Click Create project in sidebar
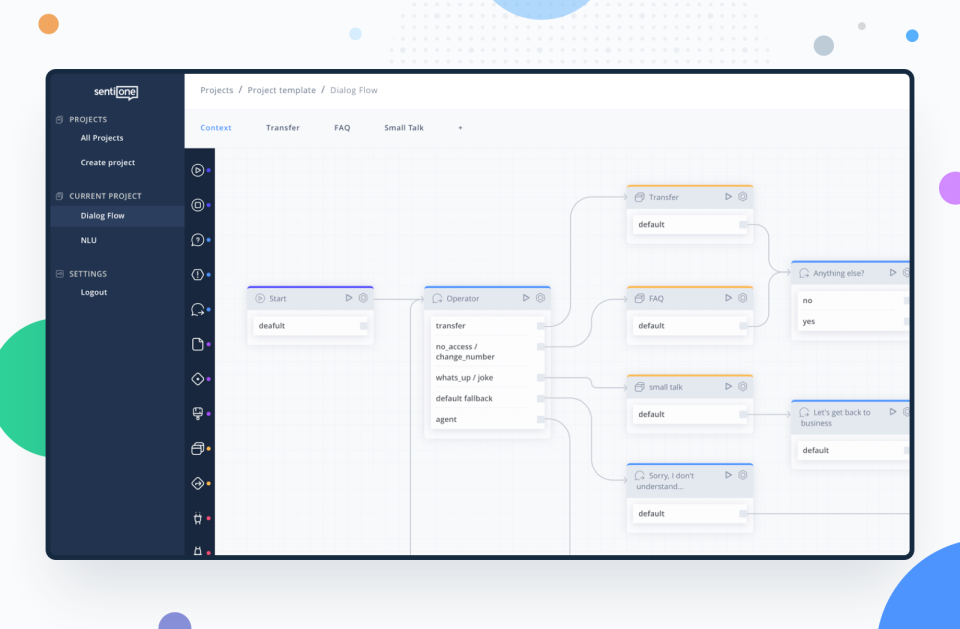 coord(108,162)
